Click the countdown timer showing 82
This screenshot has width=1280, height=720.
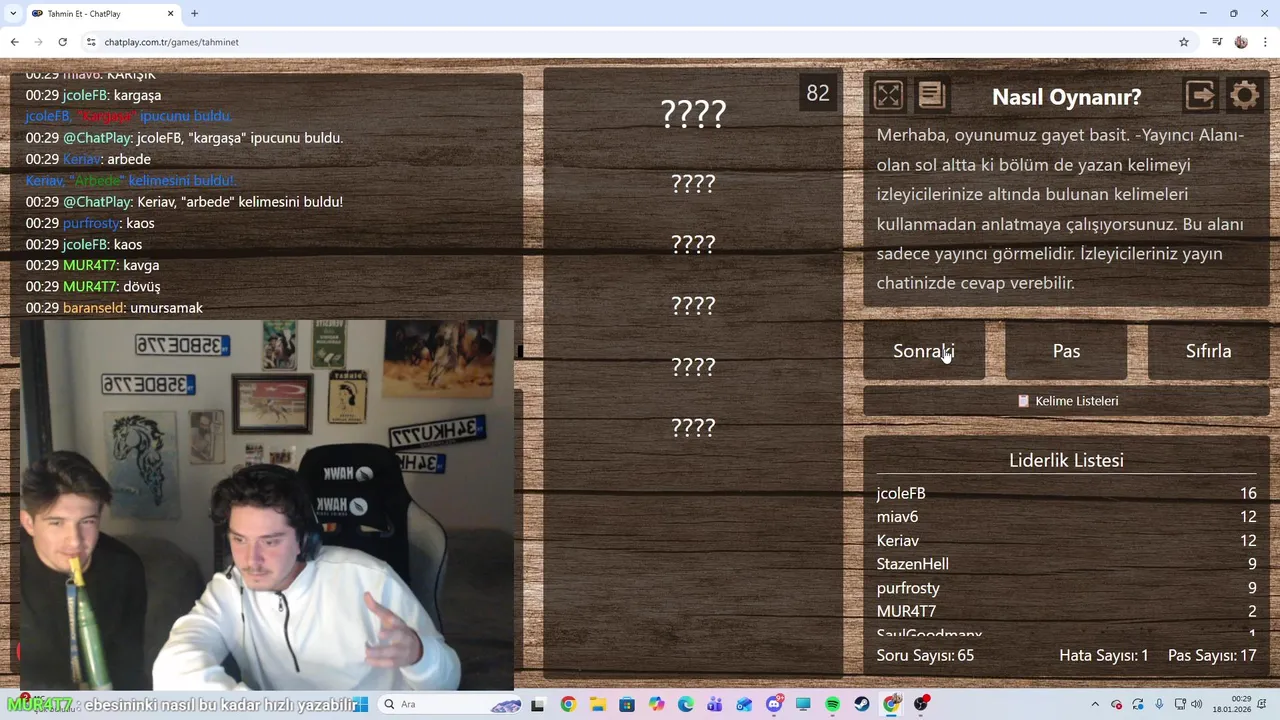click(818, 93)
